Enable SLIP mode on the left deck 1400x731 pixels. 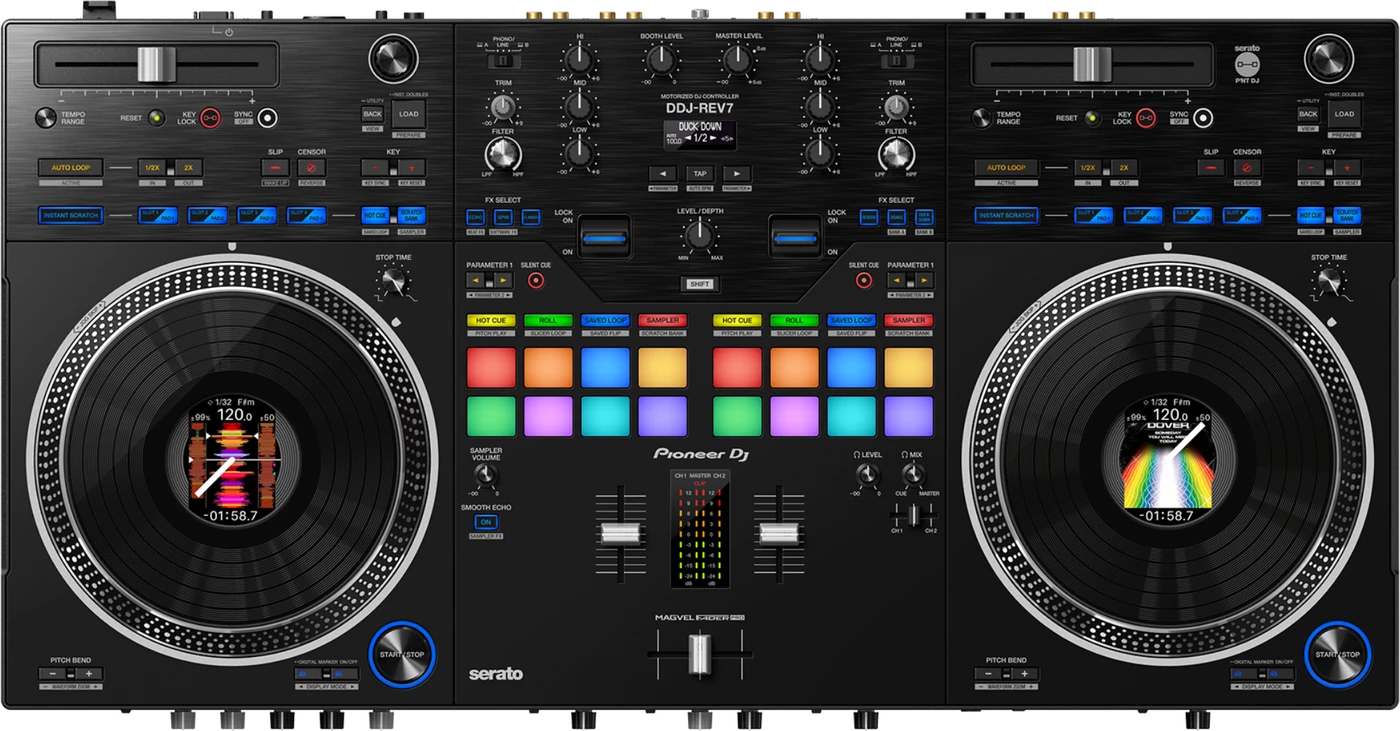point(275,168)
